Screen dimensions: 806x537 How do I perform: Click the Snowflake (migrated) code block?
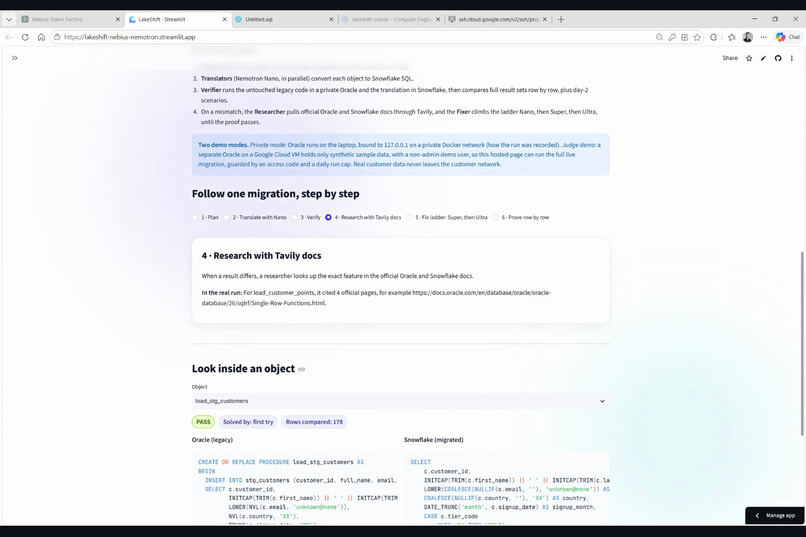pos(506,488)
